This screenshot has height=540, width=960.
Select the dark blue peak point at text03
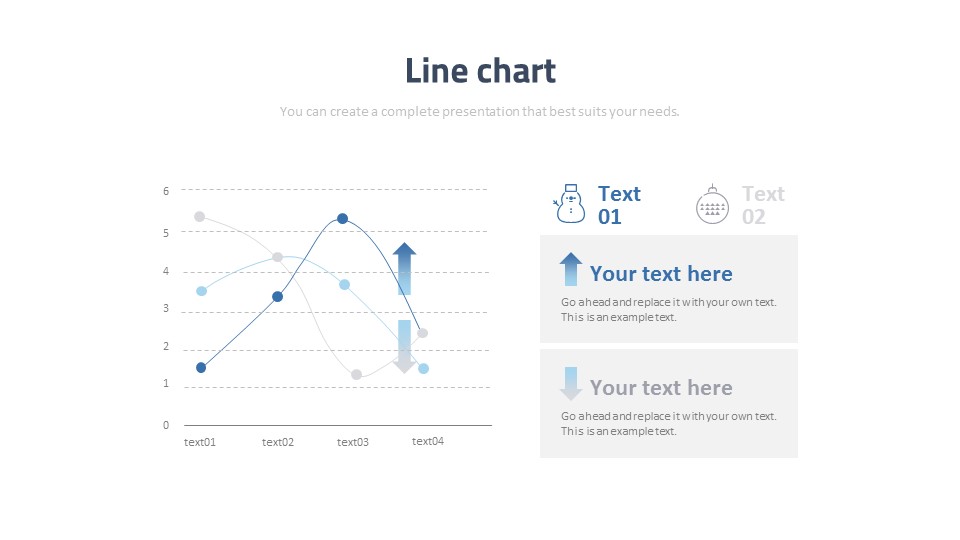pos(343,219)
